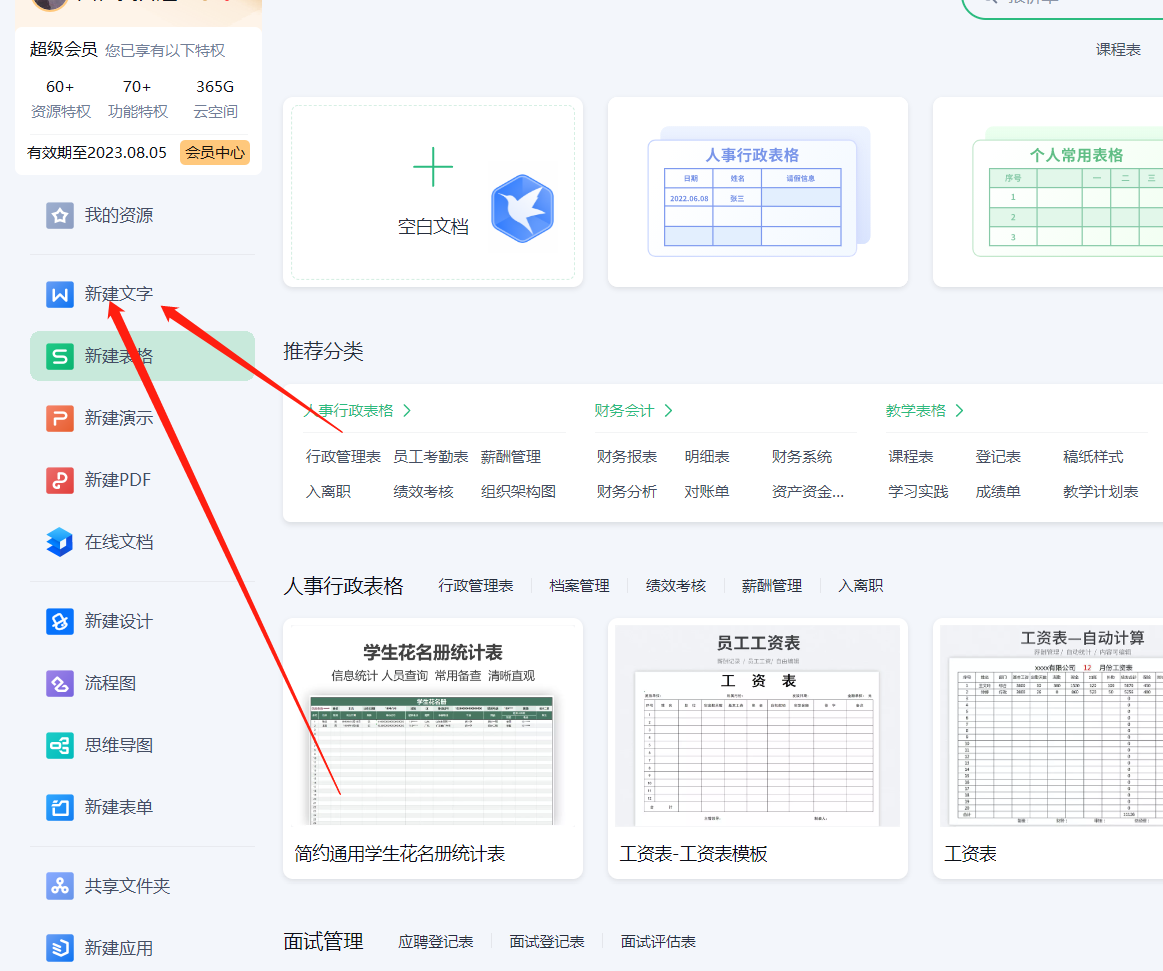Open 工资表—自动计算 template thumbnail

click(1052, 725)
